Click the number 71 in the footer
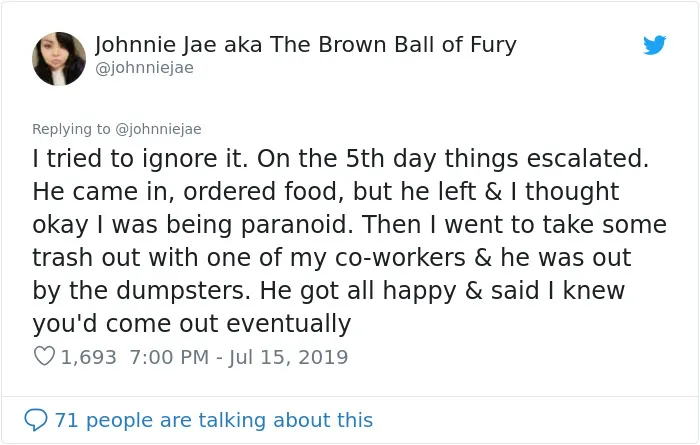 pos(67,420)
